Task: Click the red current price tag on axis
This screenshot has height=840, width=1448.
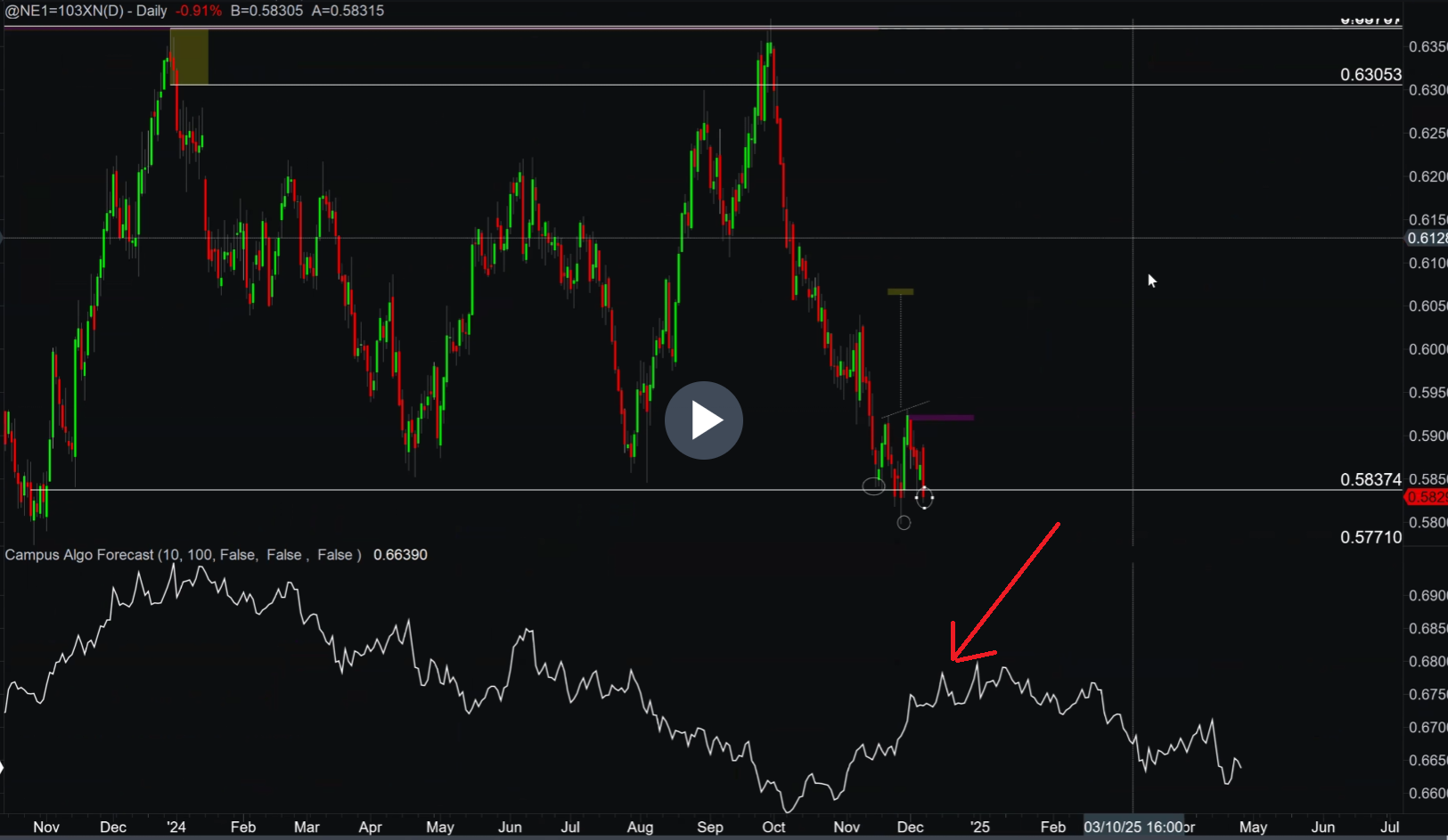Action: (1426, 497)
